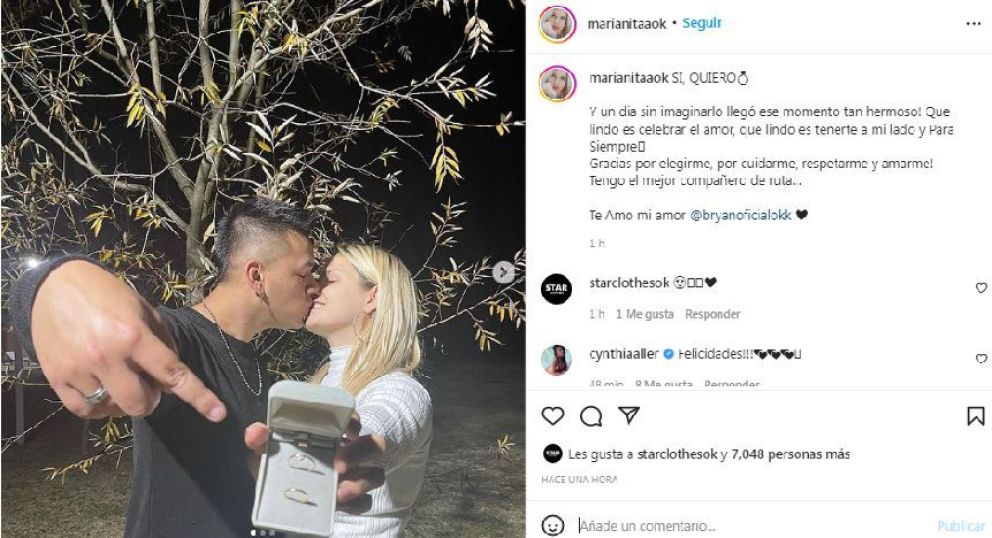Open starclothesok STAR profile avatar
This screenshot has height=538, width=992.
(557, 289)
